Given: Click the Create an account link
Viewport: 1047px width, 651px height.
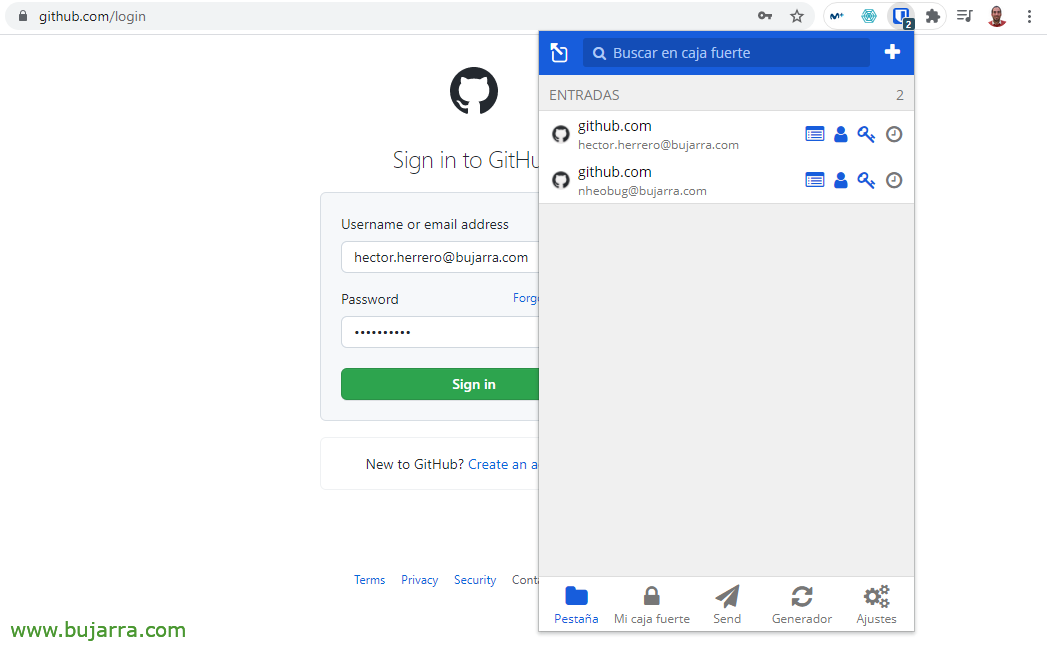Looking at the screenshot, I should tap(503, 464).
